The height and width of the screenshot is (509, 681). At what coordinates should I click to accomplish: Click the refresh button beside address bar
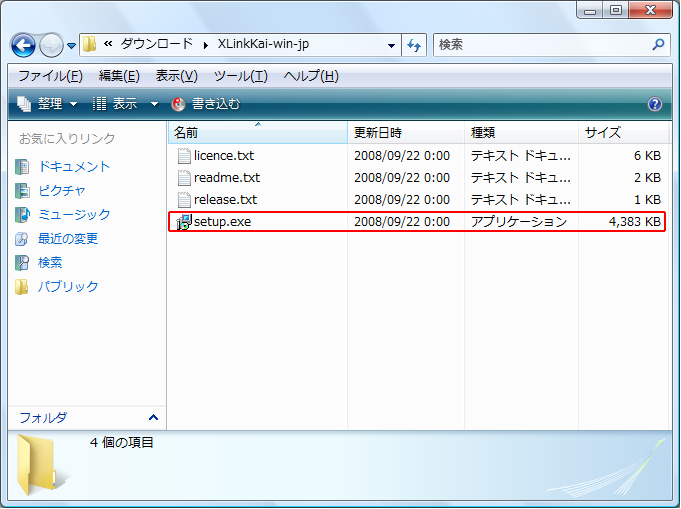tap(415, 46)
